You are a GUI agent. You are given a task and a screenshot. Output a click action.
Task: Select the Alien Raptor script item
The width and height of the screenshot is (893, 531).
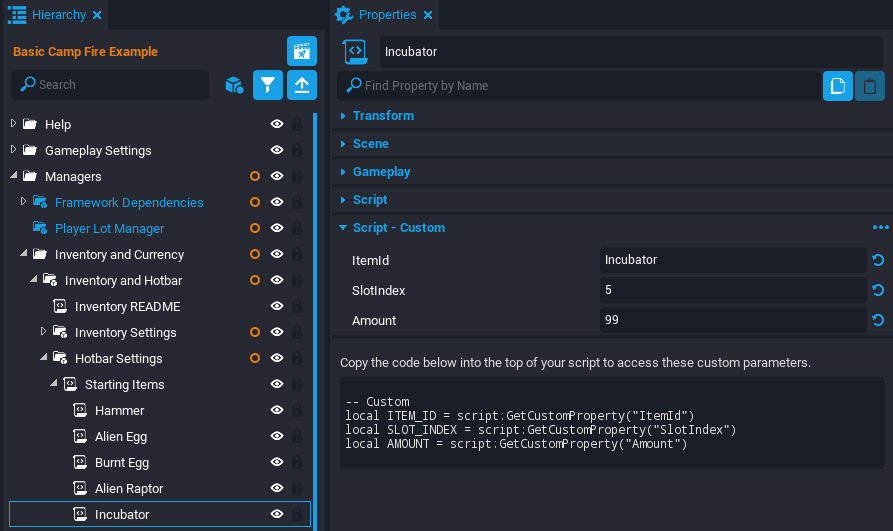point(129,488)
